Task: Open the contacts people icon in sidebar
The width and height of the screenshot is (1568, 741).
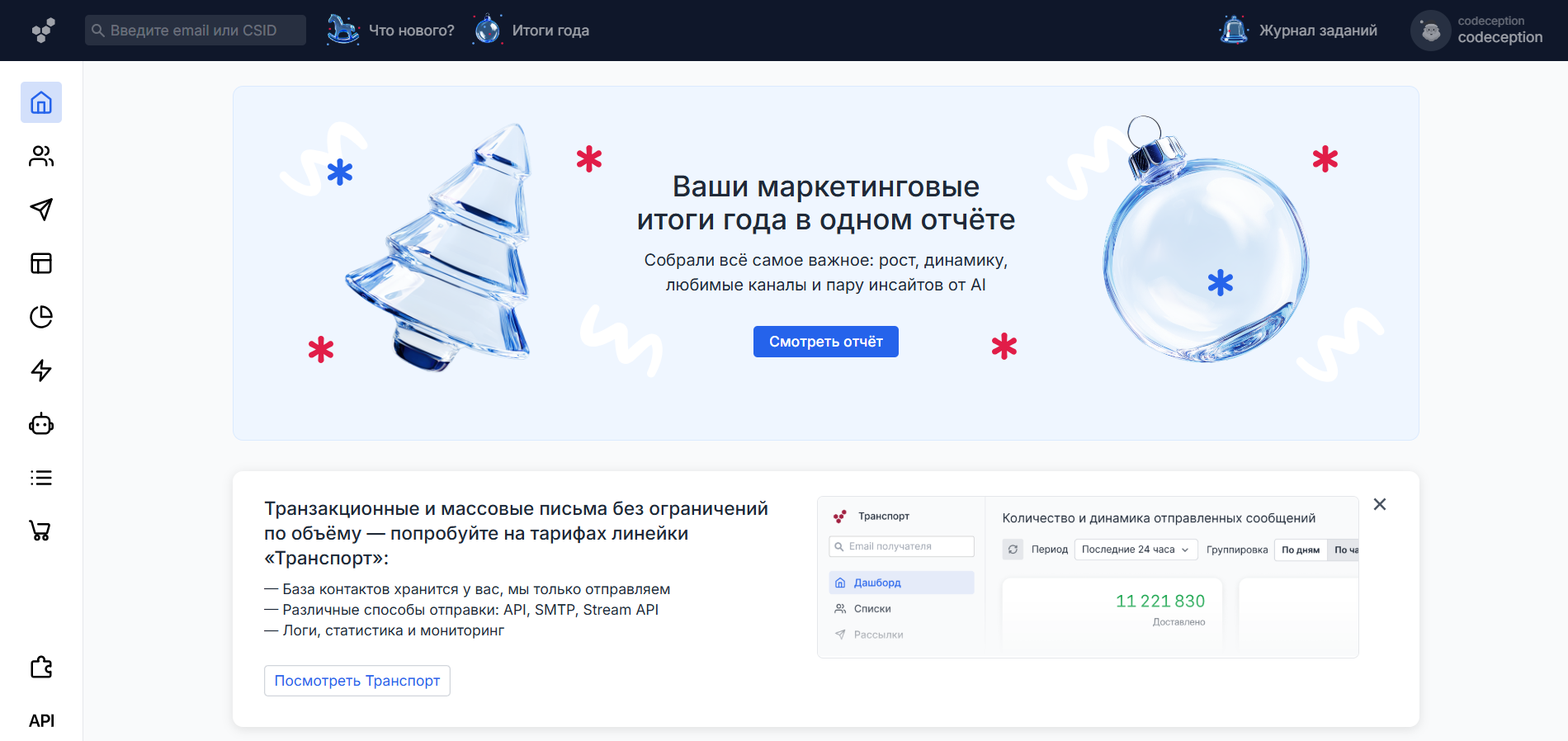Action: coord(41,156)
